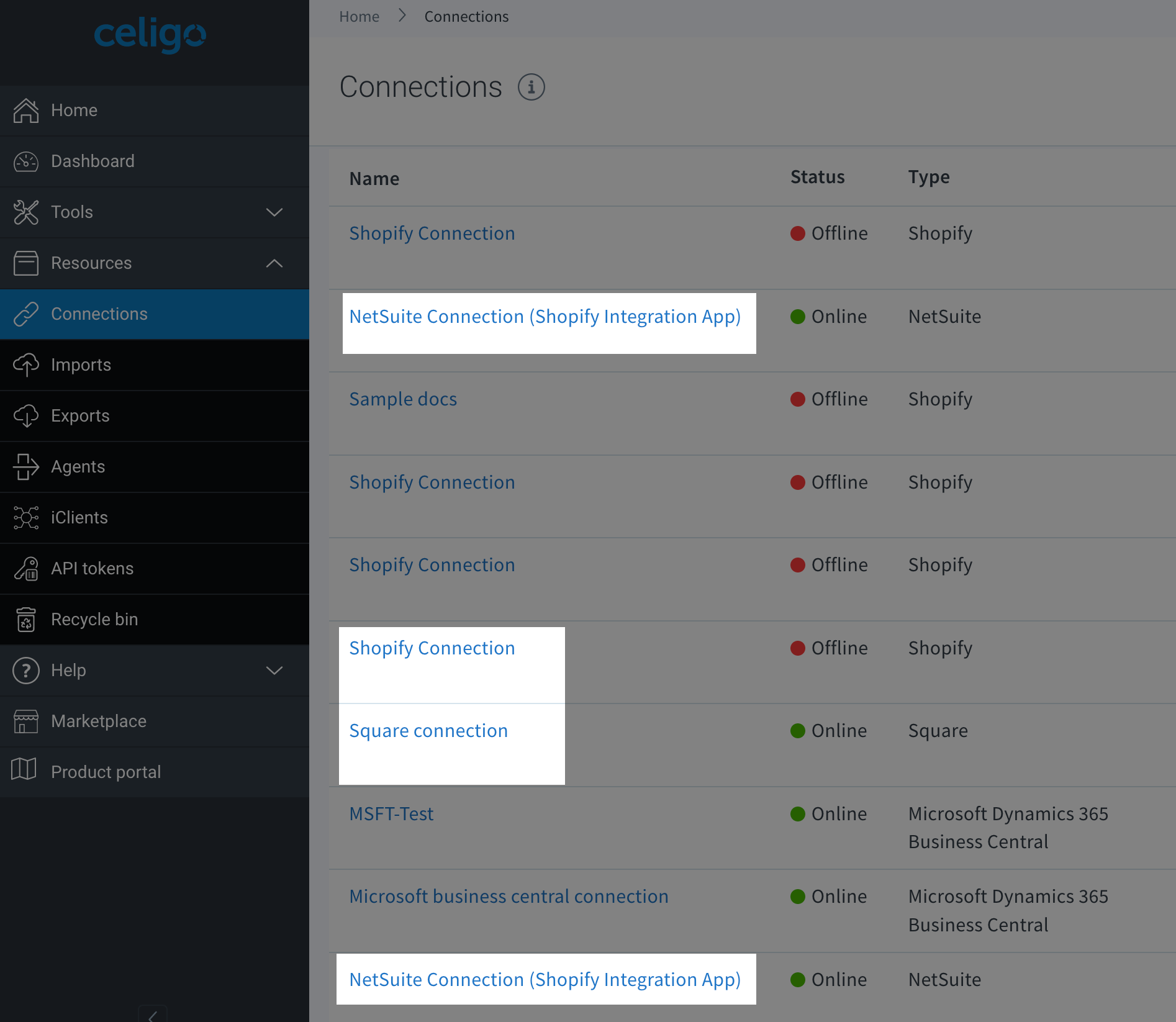This screenshot has width=1176, height=1022.
Task: Open API tokens in the sidebar
Action: click(155, 569)
